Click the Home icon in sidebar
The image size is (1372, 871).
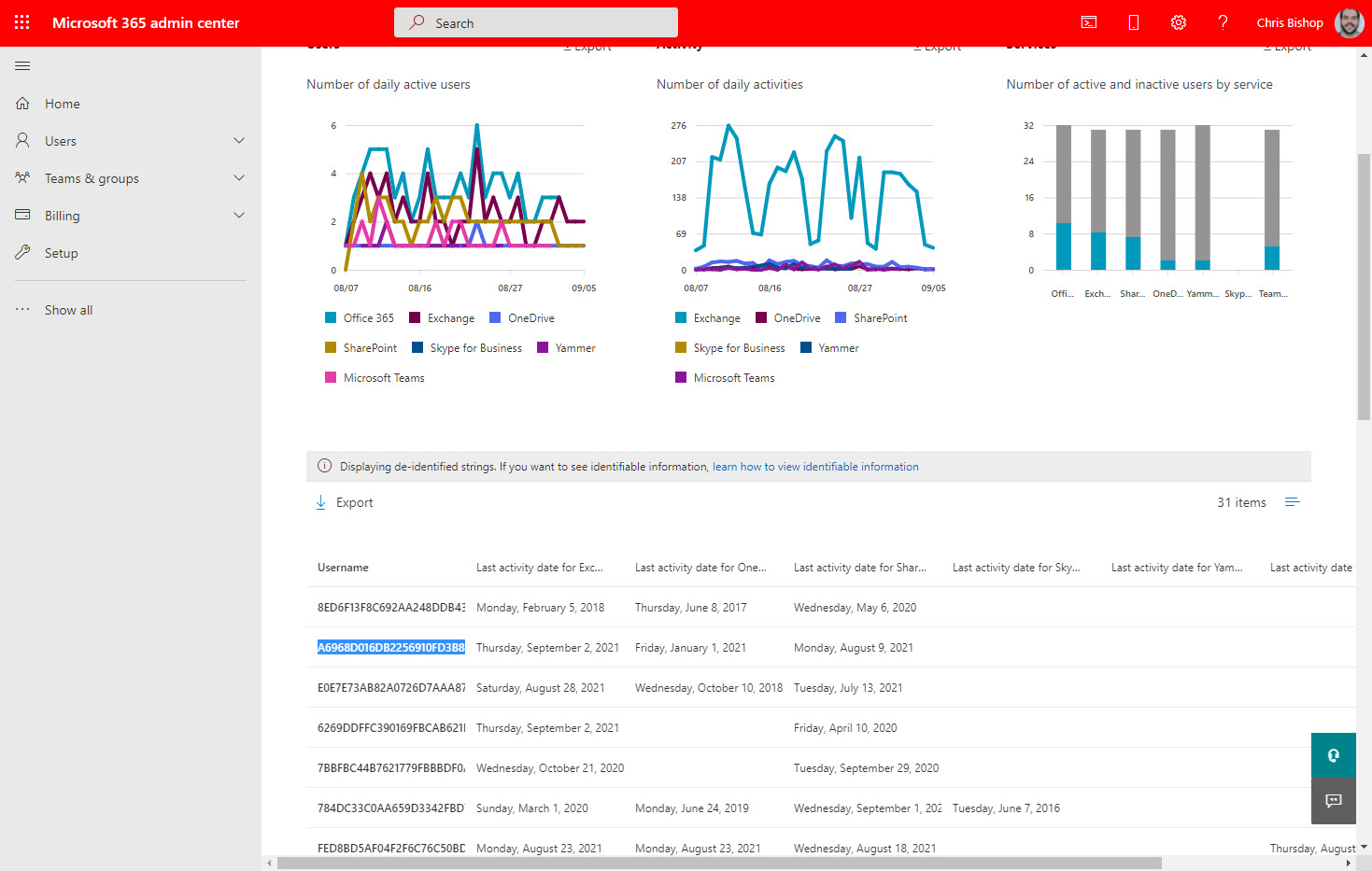point(22,104)
